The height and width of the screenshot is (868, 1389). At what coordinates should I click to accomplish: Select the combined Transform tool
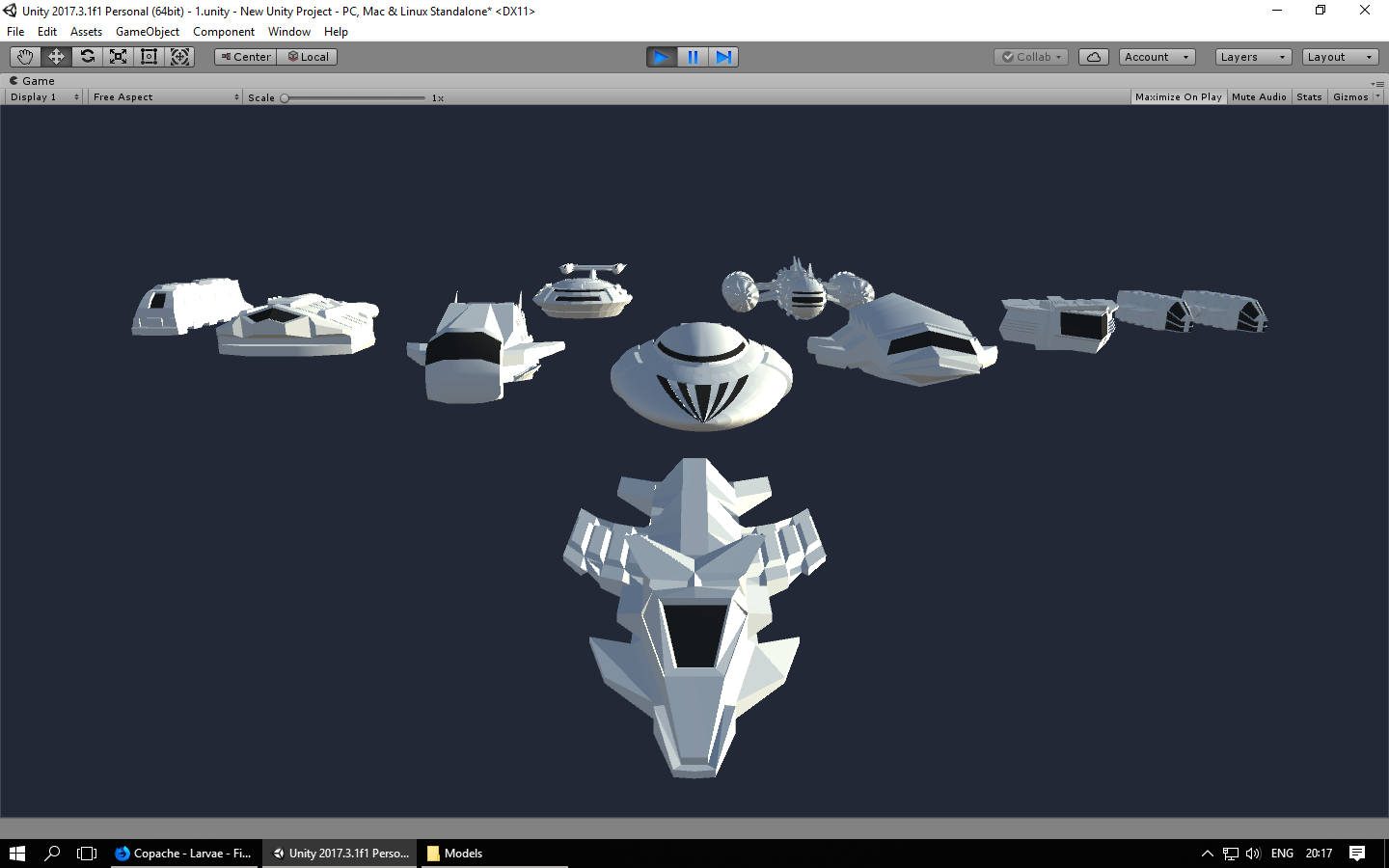click(179, 57)
